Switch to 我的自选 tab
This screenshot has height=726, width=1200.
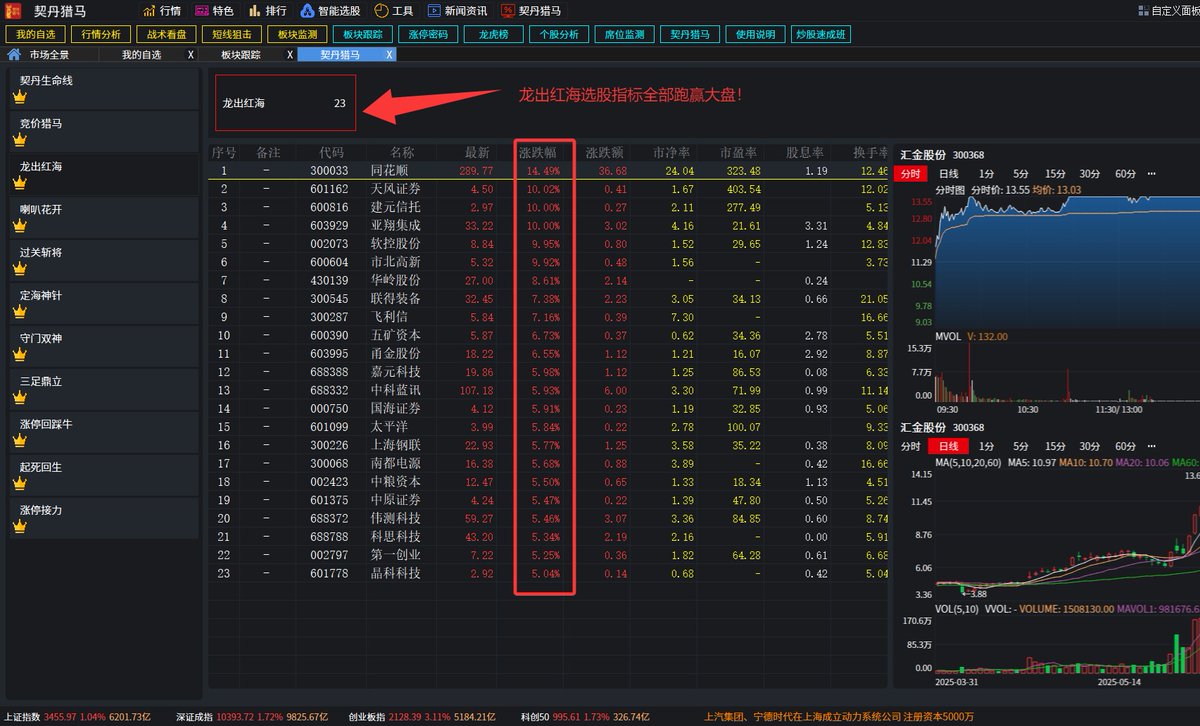[x=142, y=55]
